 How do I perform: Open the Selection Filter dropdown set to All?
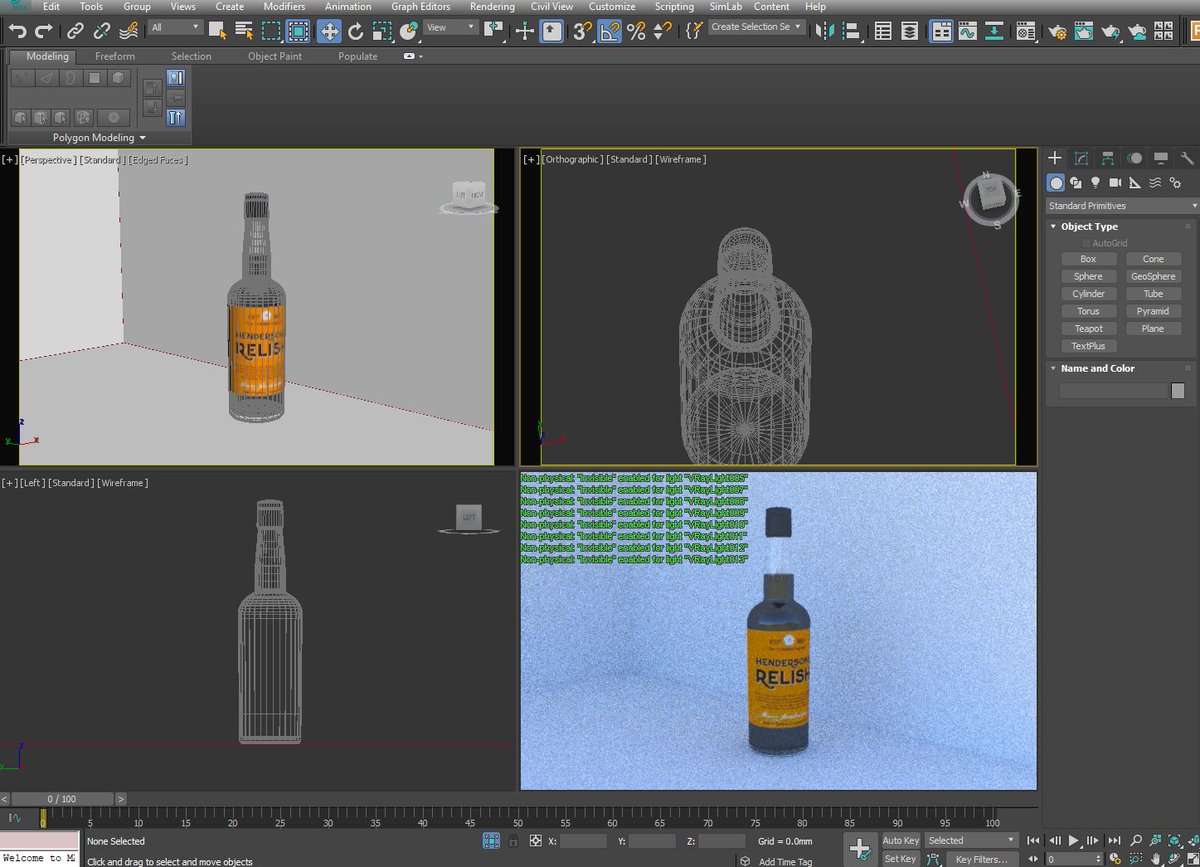[175, 27]
